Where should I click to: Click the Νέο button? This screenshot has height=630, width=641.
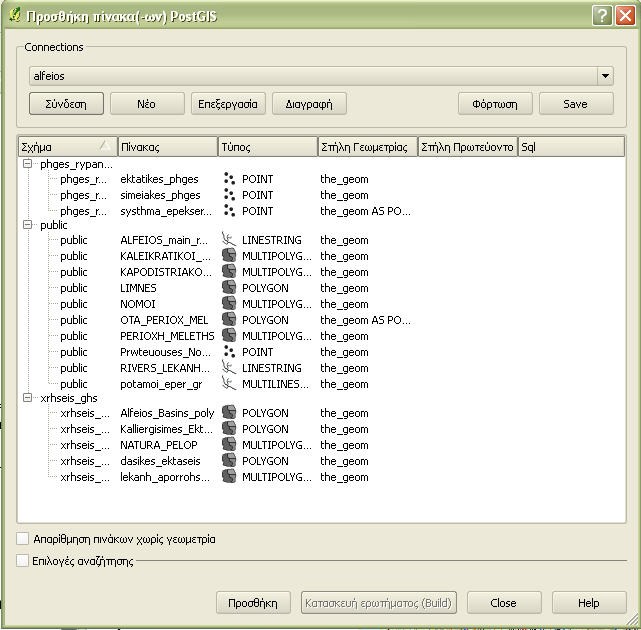click(147, 104)
